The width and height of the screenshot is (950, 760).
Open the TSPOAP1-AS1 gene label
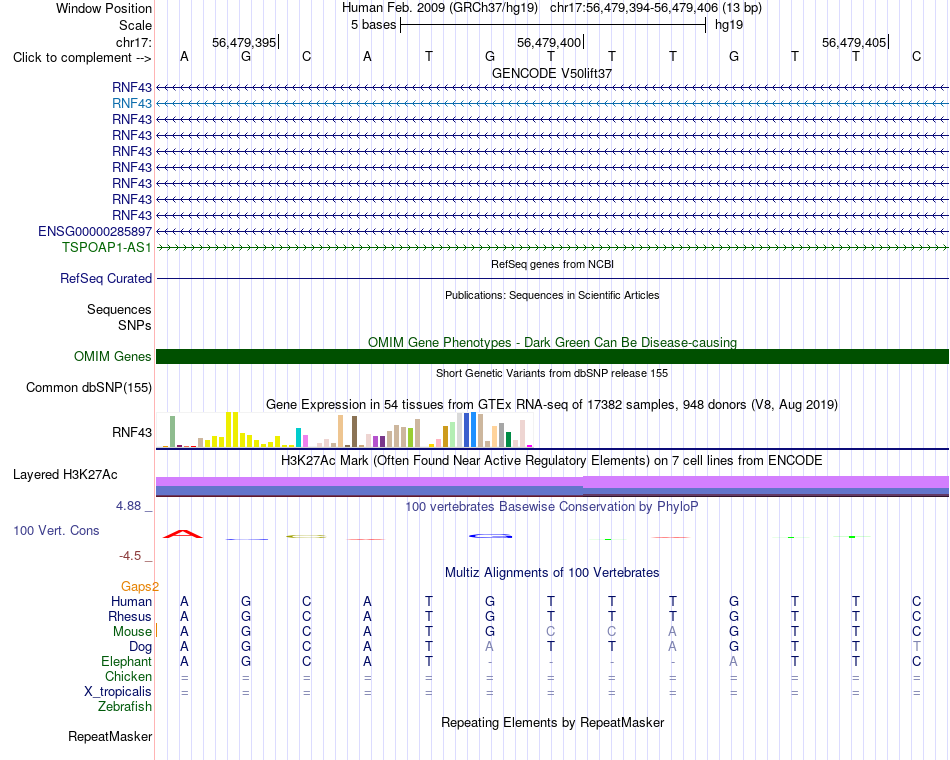click(x=107, y=247)
